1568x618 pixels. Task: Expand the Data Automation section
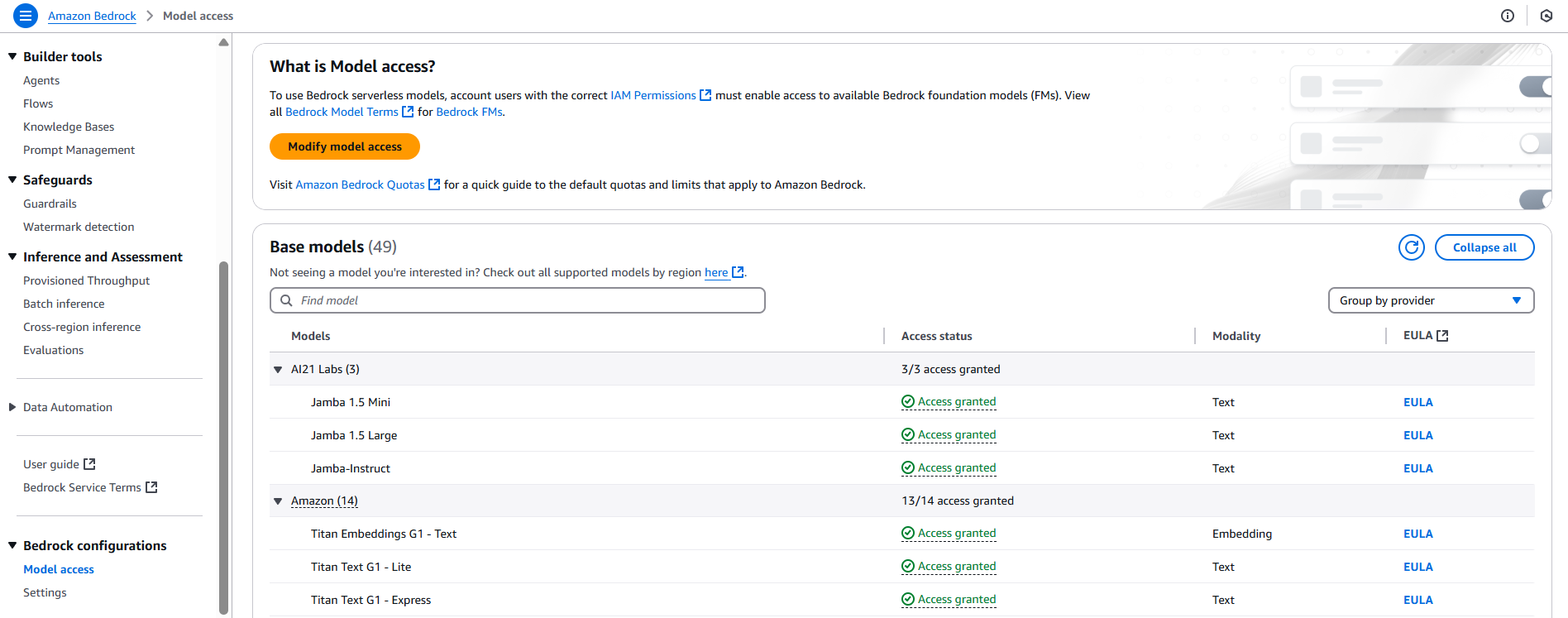click(12, 407)
